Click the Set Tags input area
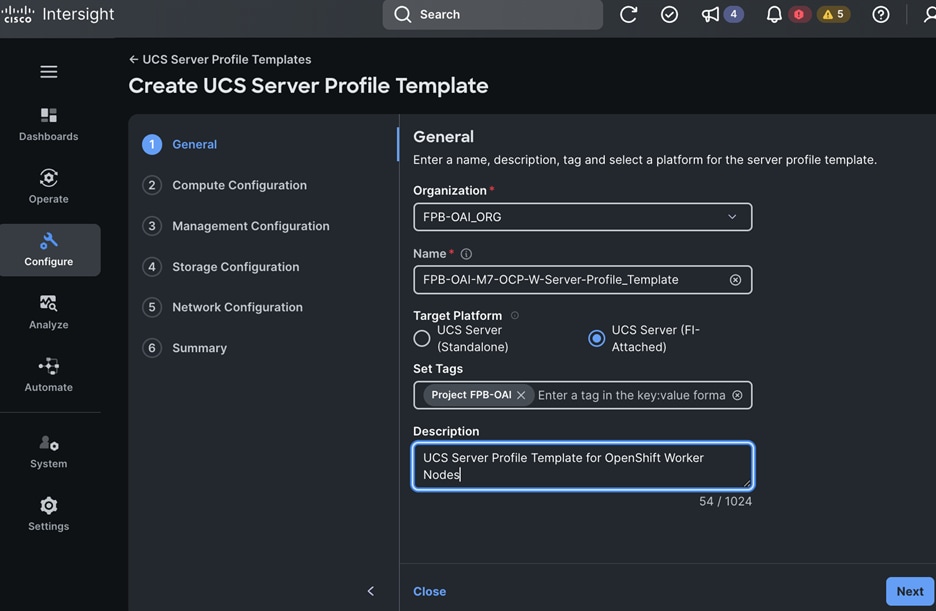Image resolution: width=936 pixels, height=611 pixels. pos(632,395)
